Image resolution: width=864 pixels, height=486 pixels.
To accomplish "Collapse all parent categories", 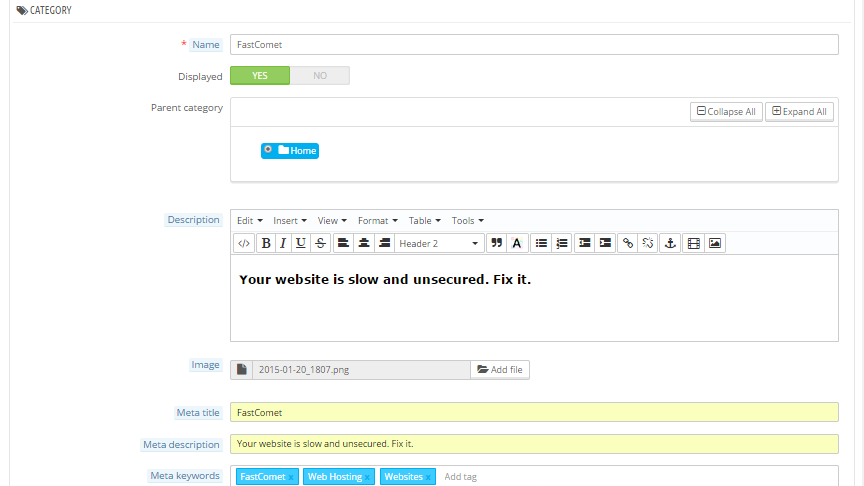I will [726, 112].
